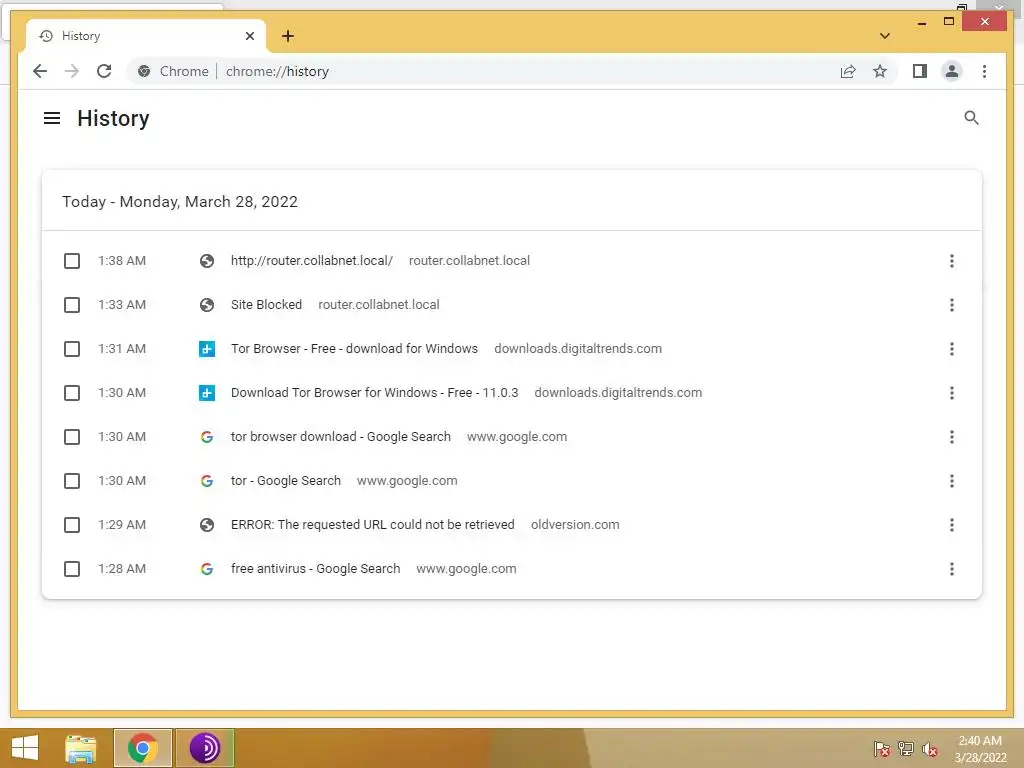This screenshot has width=1024, height=768.
Task: Click the Action Center flag tray icon
Action: click(882, 749)
